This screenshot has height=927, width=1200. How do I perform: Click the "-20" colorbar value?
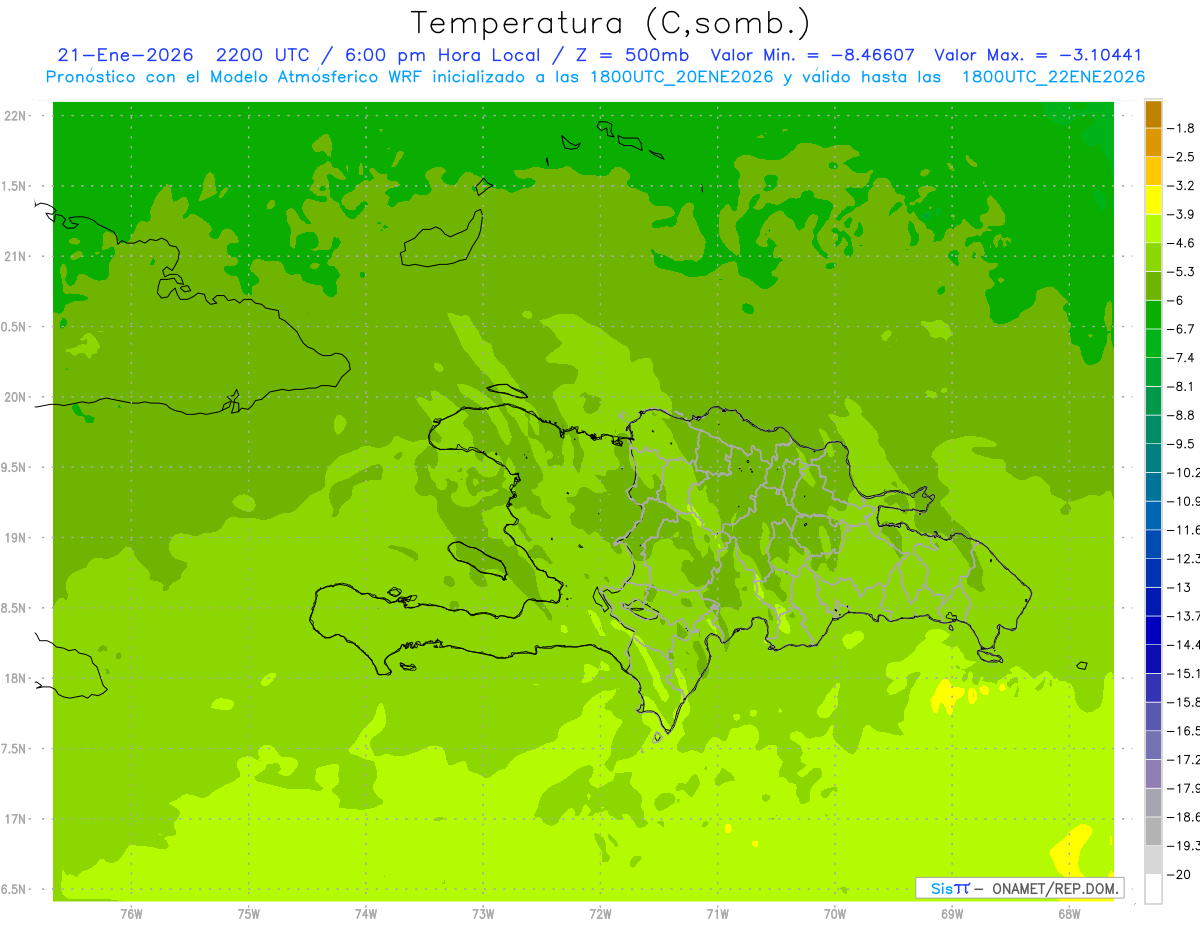pos(1181,874)
